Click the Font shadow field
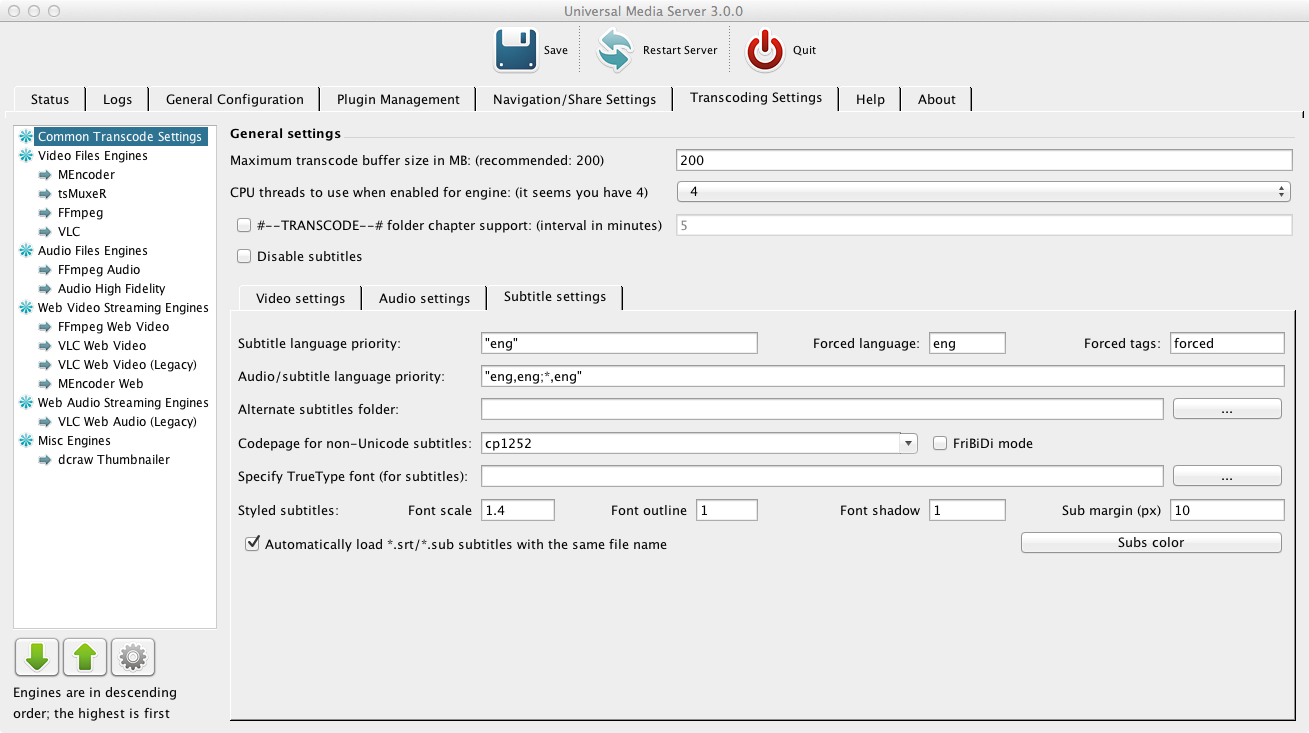1309x733 pixels. tap(967, 510)
